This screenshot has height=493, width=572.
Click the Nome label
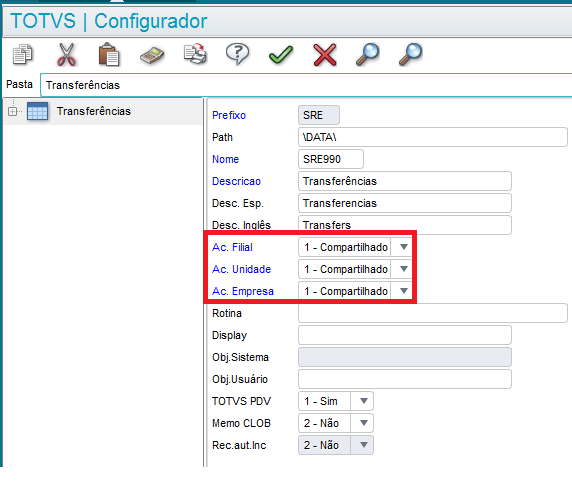(x=225, y=159)
